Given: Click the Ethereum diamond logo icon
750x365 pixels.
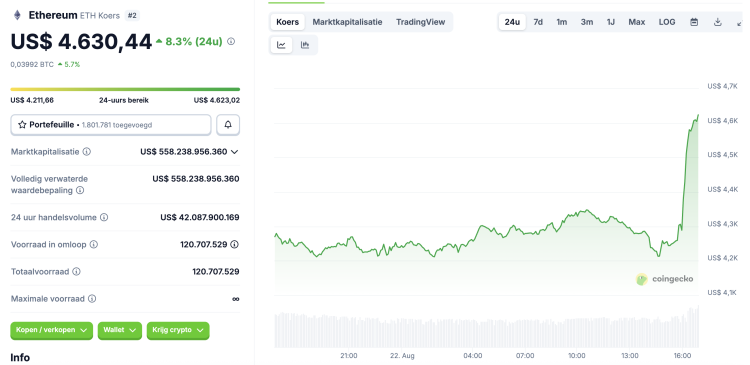Looking at the screenshot, I should point(17,15).
